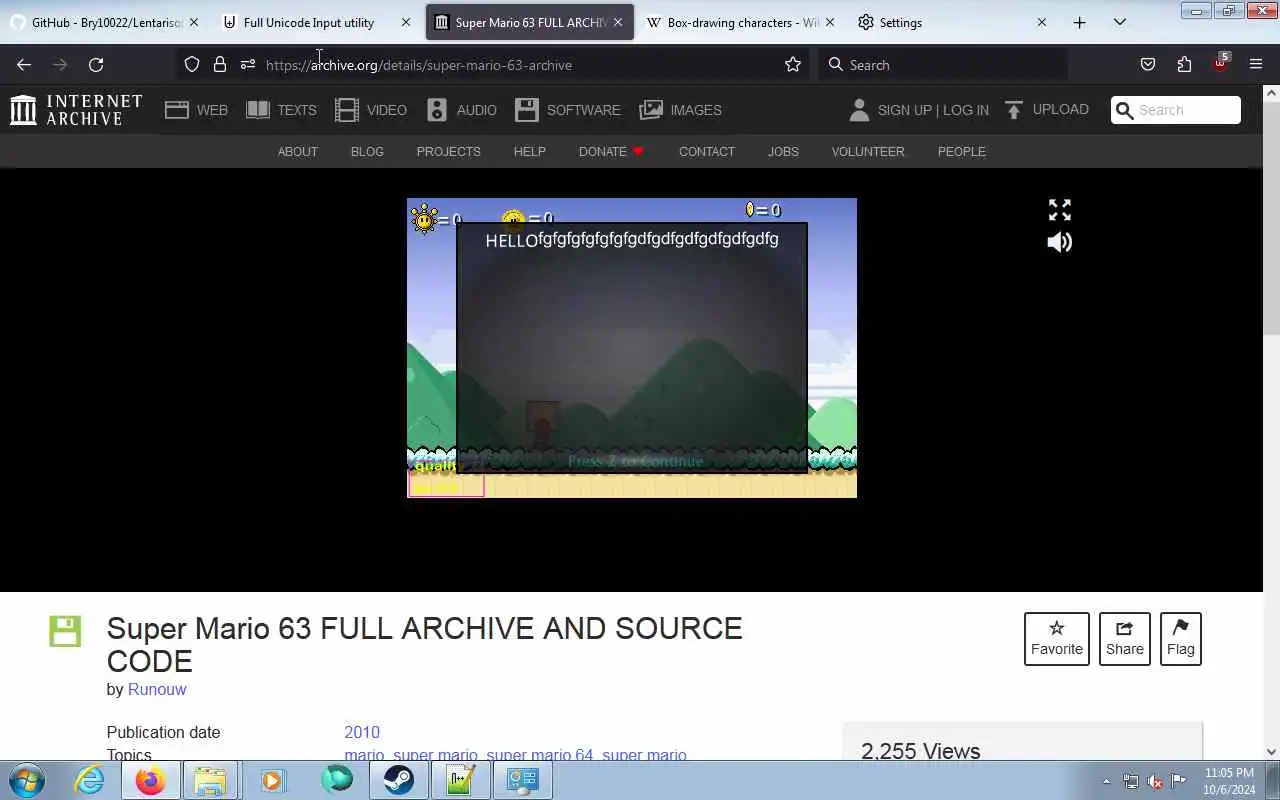1280x800 pixels.
Task: Close the Super Mario 63 tab
Action: pyautogui.click(x=618, y=22)
